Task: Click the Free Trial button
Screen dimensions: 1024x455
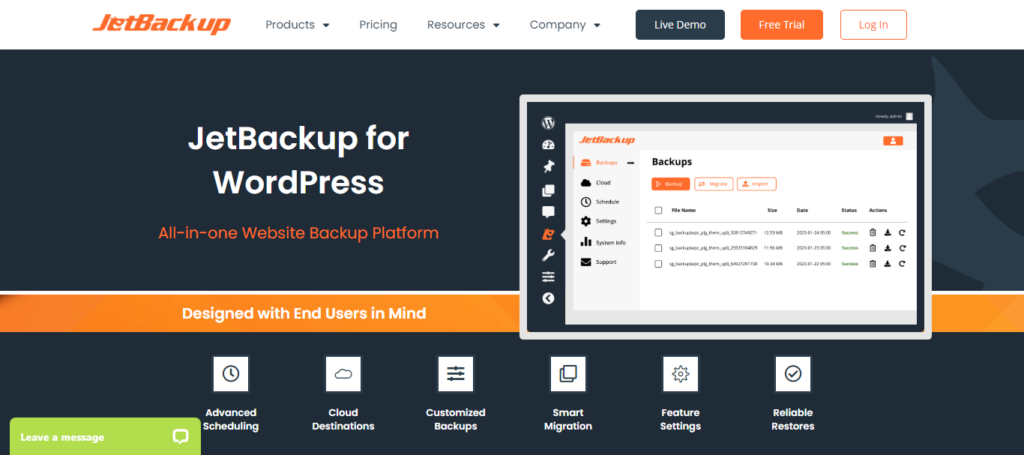Action: pyautogui.click(x=781, y=25)
